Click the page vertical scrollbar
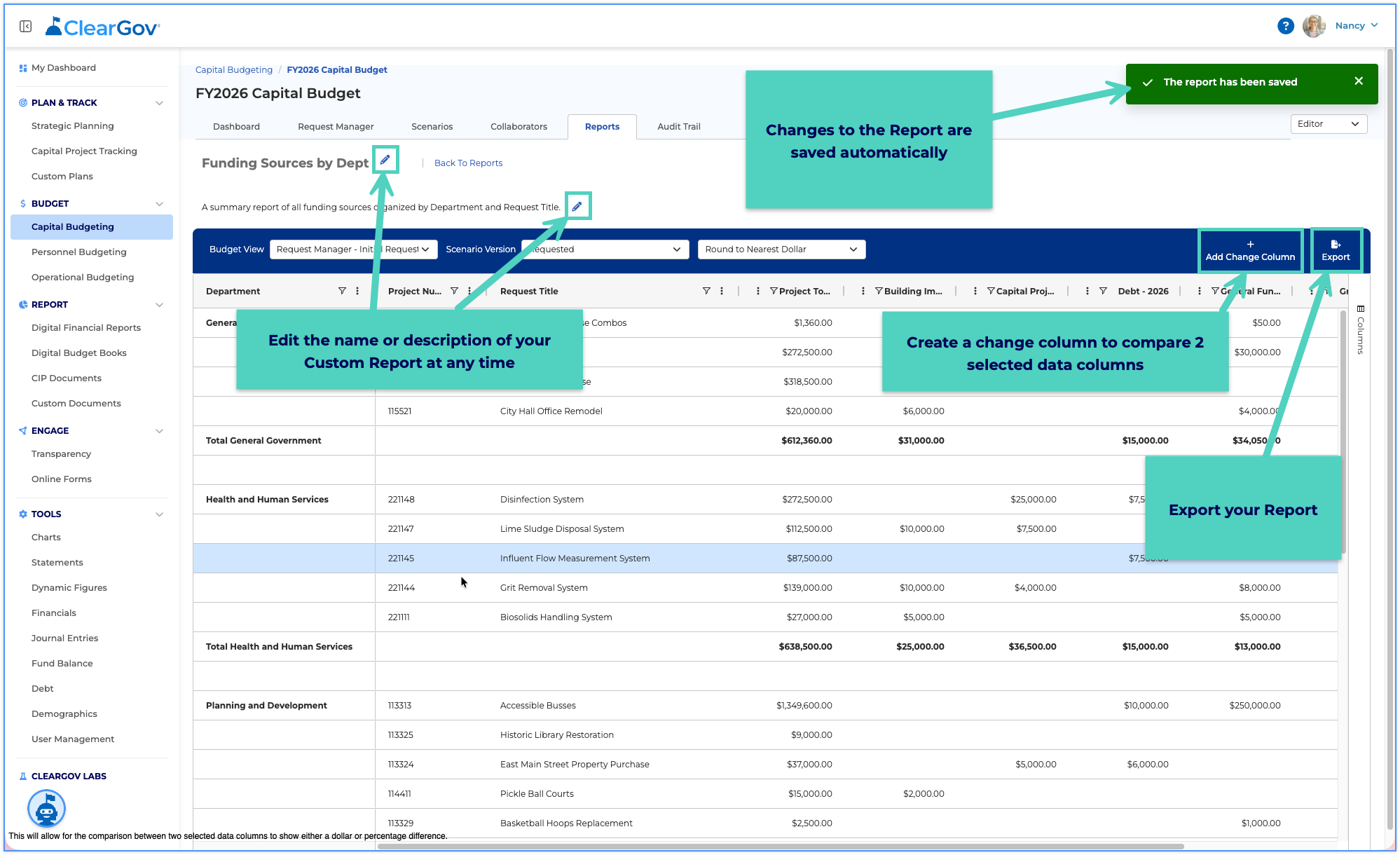This screenshot has height=855, width=1400. (1389, 440)
